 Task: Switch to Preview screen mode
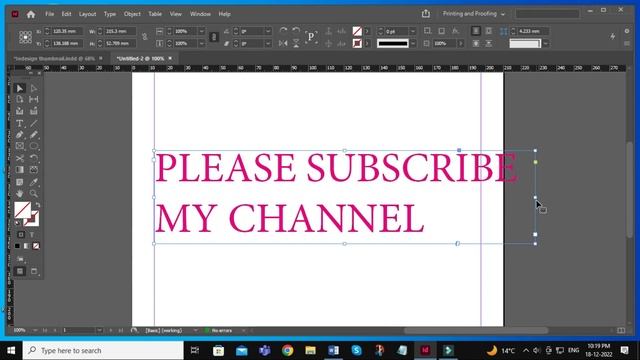[34, 271]
